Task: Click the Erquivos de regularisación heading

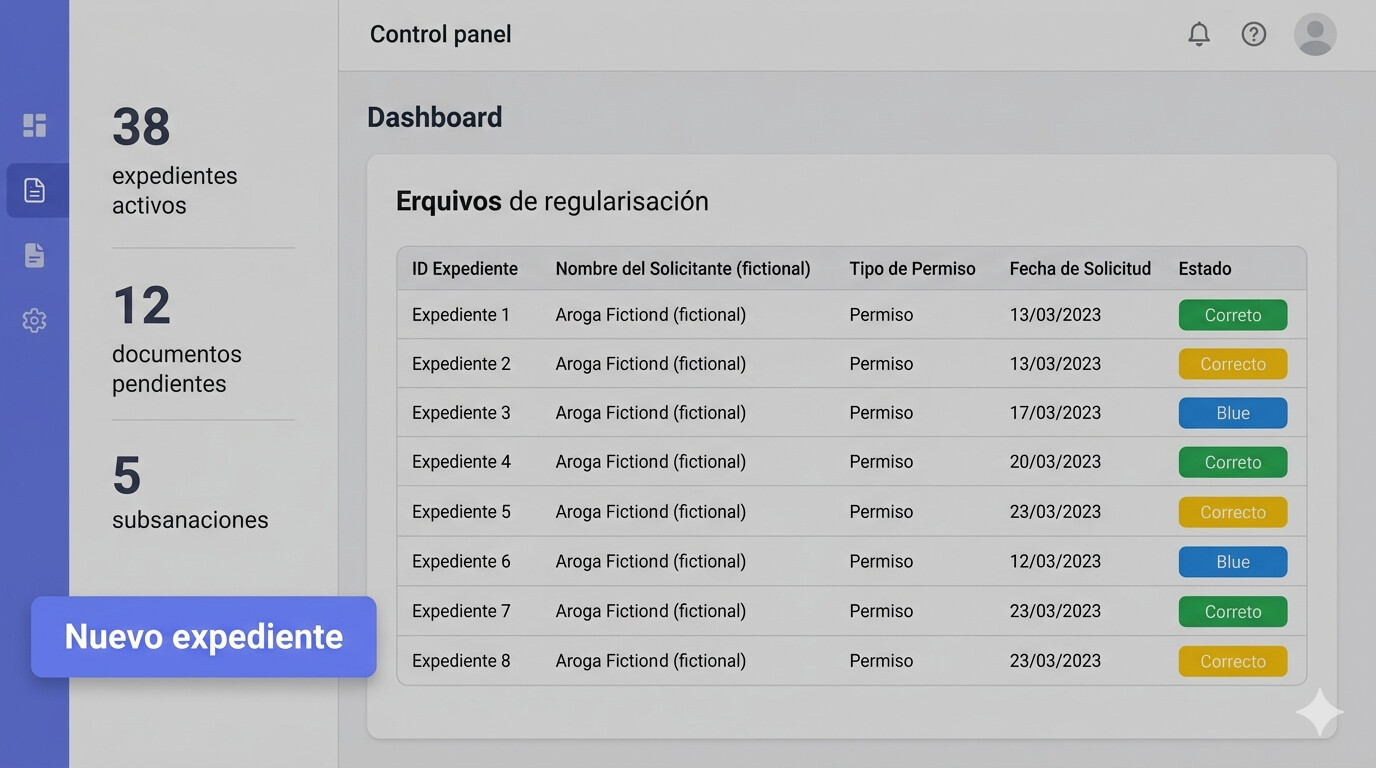Action: pos(552,201)
